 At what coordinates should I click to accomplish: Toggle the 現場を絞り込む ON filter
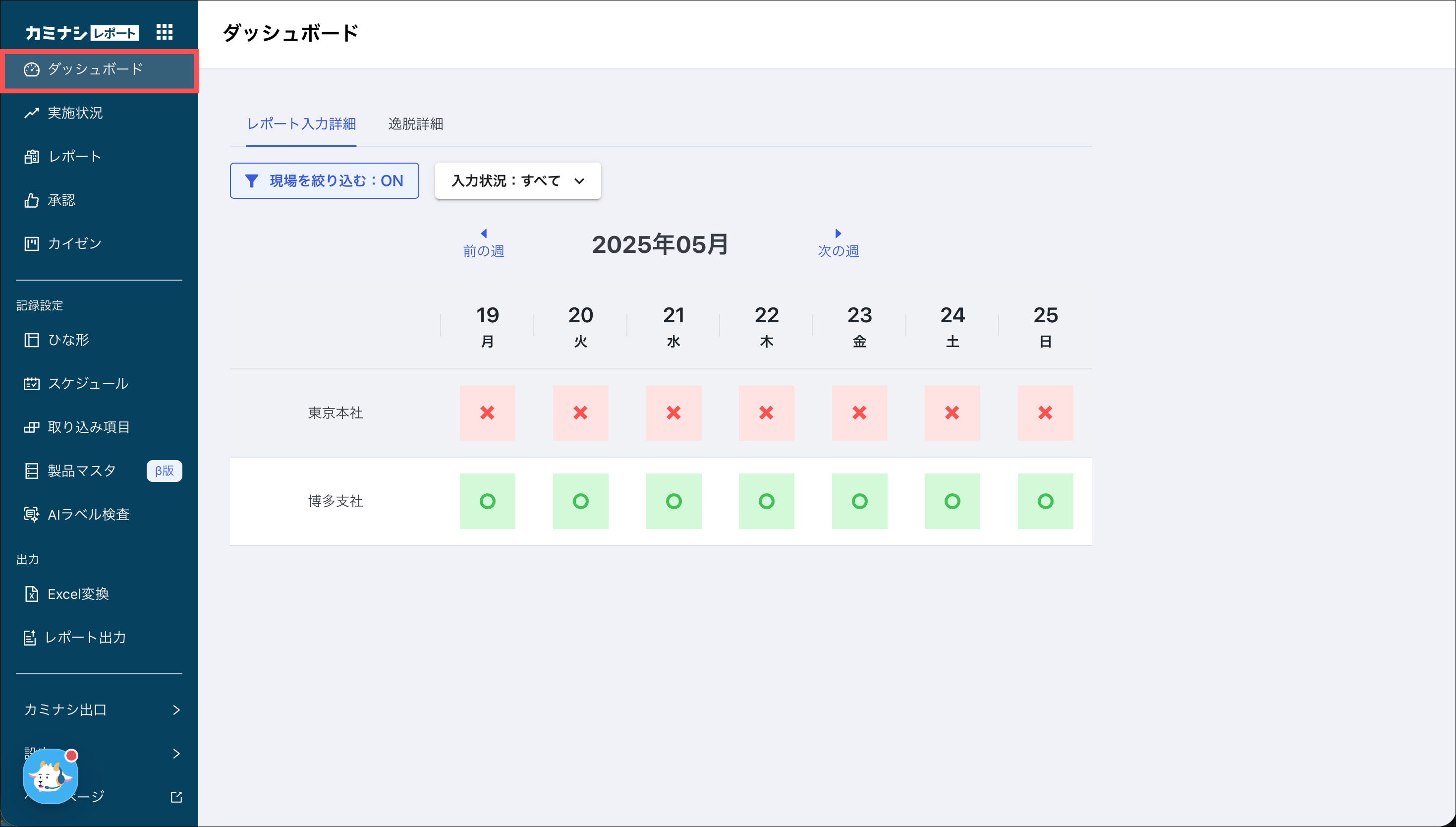[324, 180]
